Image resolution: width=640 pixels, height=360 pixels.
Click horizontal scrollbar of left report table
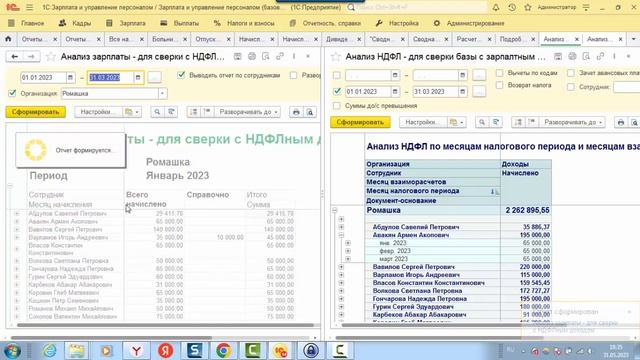click(165, 325)
